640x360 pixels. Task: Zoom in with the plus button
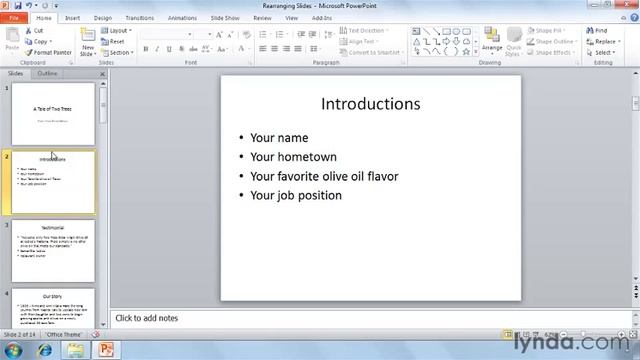pos(621,334)
